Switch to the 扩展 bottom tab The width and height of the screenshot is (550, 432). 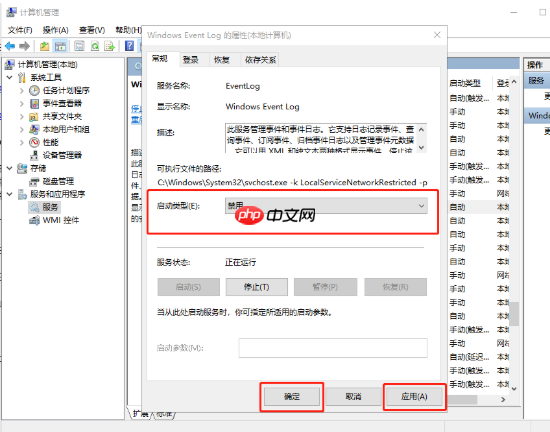pyautogui.click(x=140, y=414)
